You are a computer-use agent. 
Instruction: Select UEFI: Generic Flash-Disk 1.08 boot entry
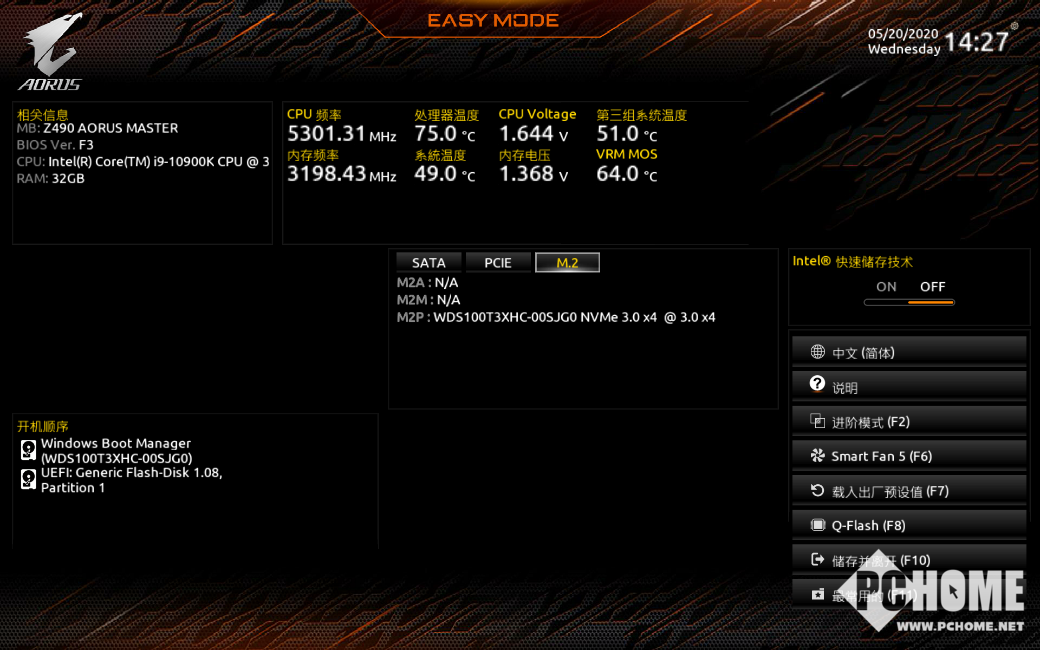(131, 480)
